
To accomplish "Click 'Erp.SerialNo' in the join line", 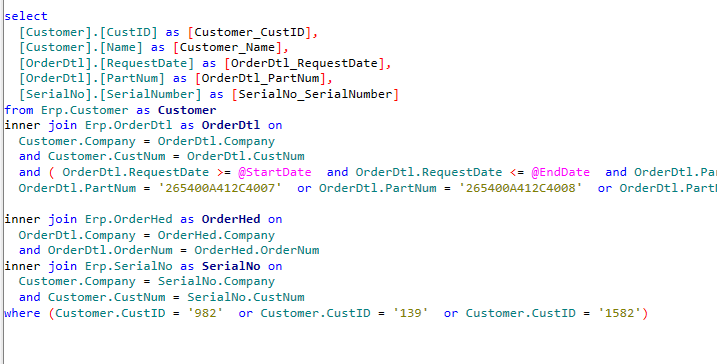I will [x=128, y=267].
